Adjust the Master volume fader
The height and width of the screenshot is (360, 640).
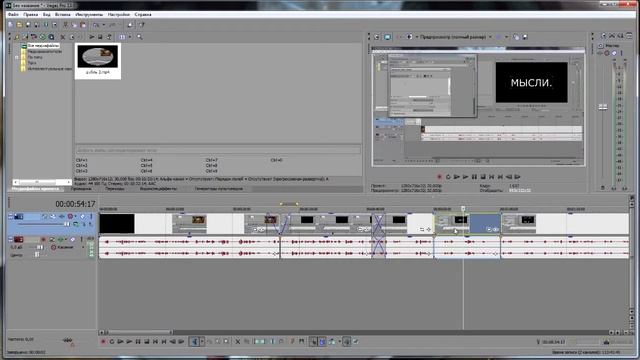(x=602, y=107)
